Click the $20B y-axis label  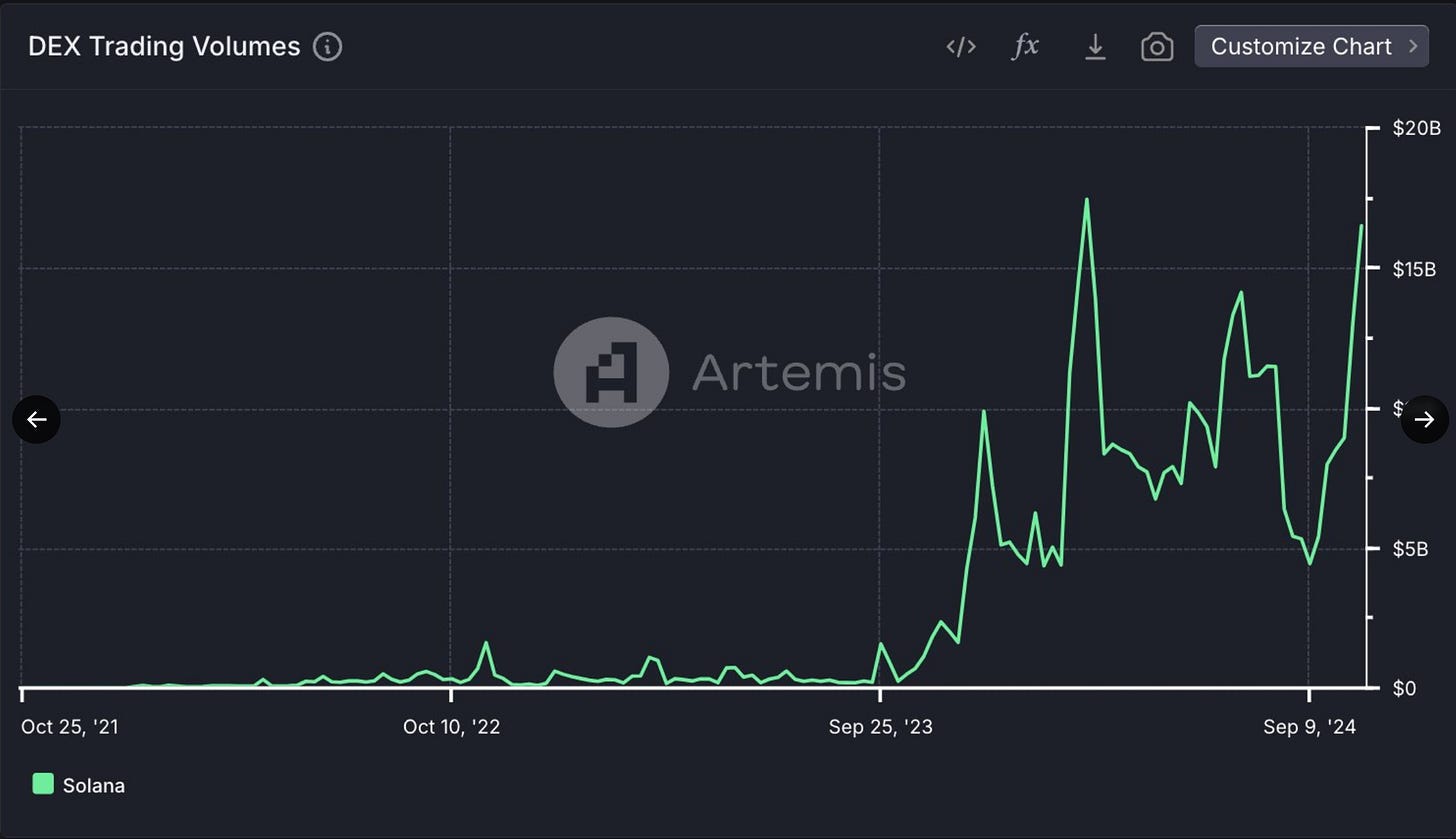pyautogui.click(x=1416, y=128)
